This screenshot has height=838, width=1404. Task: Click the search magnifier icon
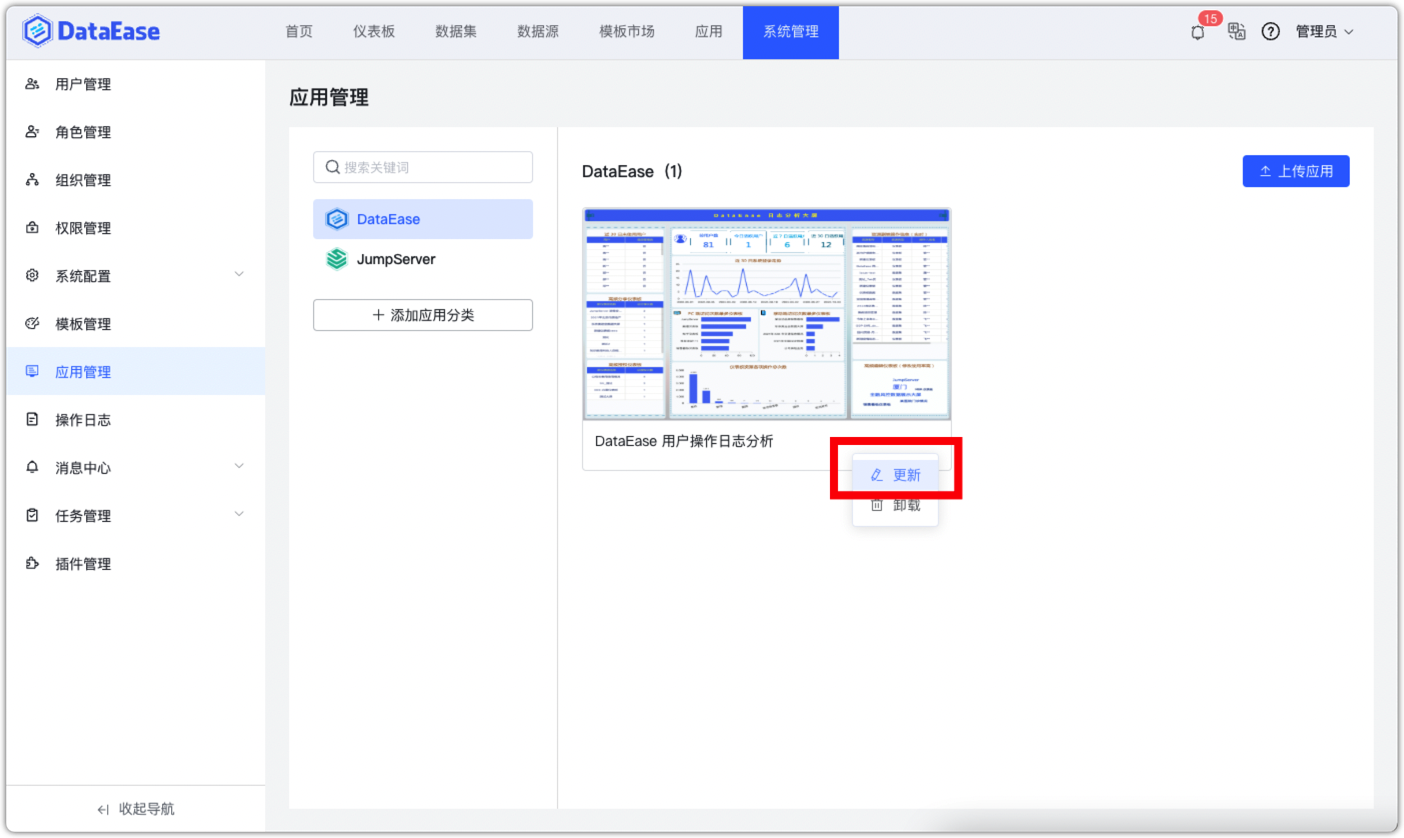[332, 168]
